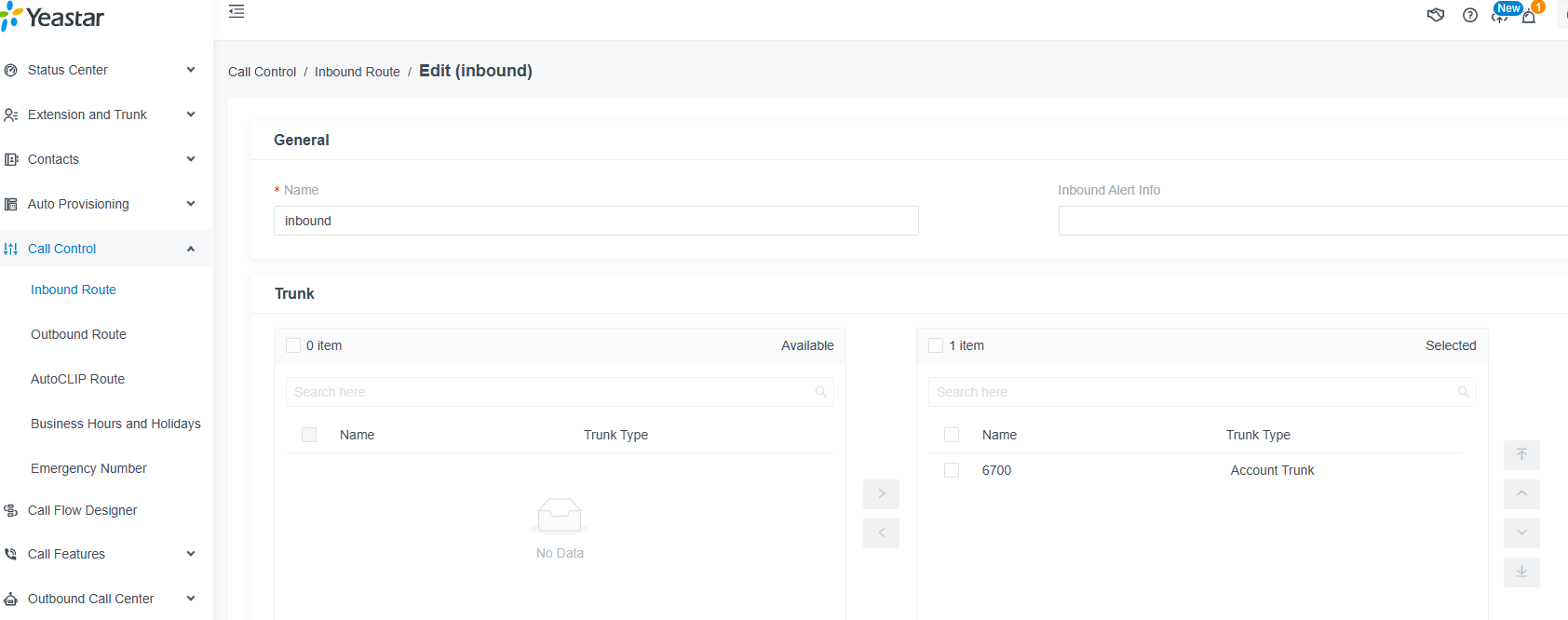Check the box for trunk 6700

pos(952,470)
